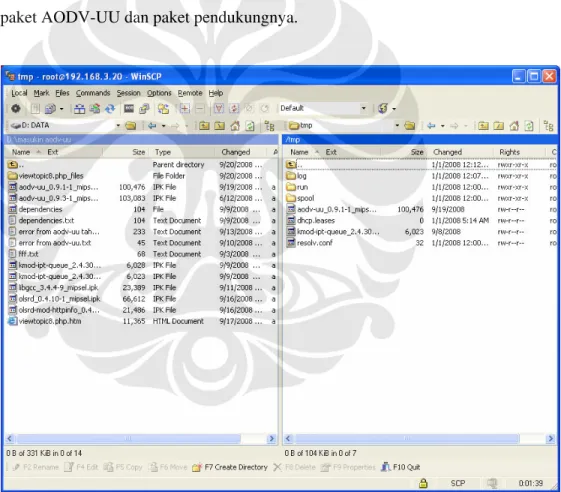Click remote panel scroll right arrow
Screen dimensions: 561x492
pos(550,438)
